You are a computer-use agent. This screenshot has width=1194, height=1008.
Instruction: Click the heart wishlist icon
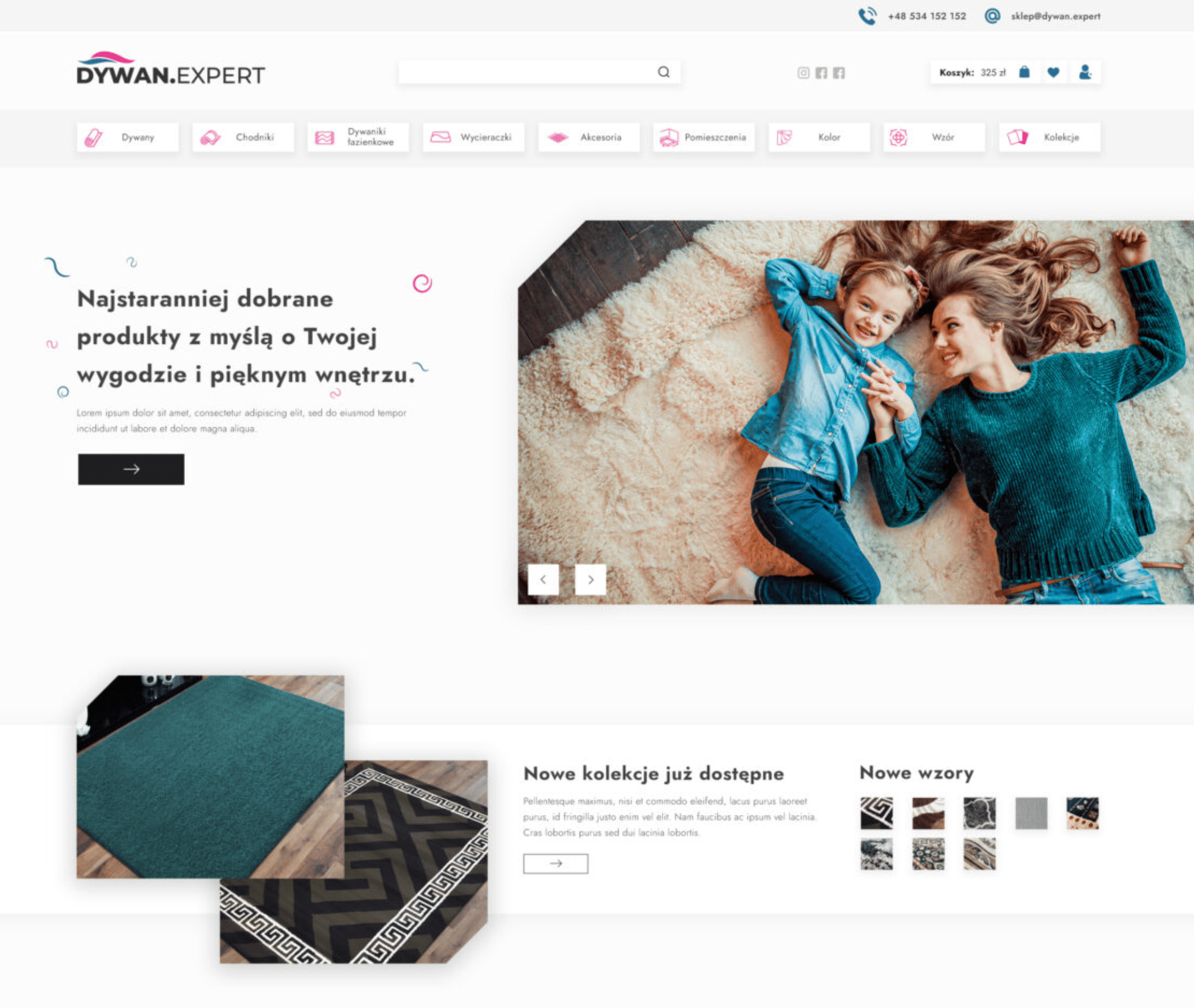1054,72
